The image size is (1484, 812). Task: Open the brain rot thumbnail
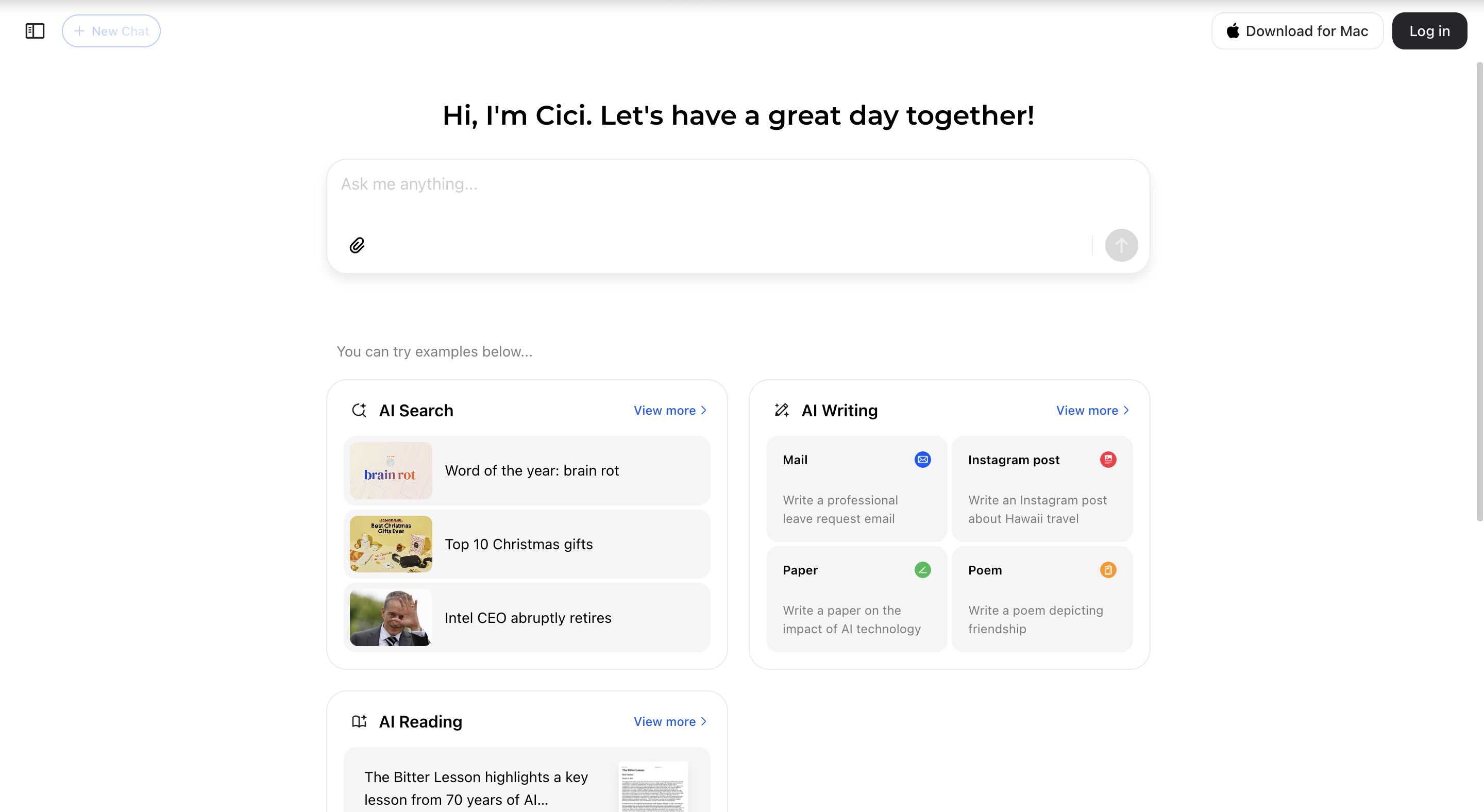(391, 470)
